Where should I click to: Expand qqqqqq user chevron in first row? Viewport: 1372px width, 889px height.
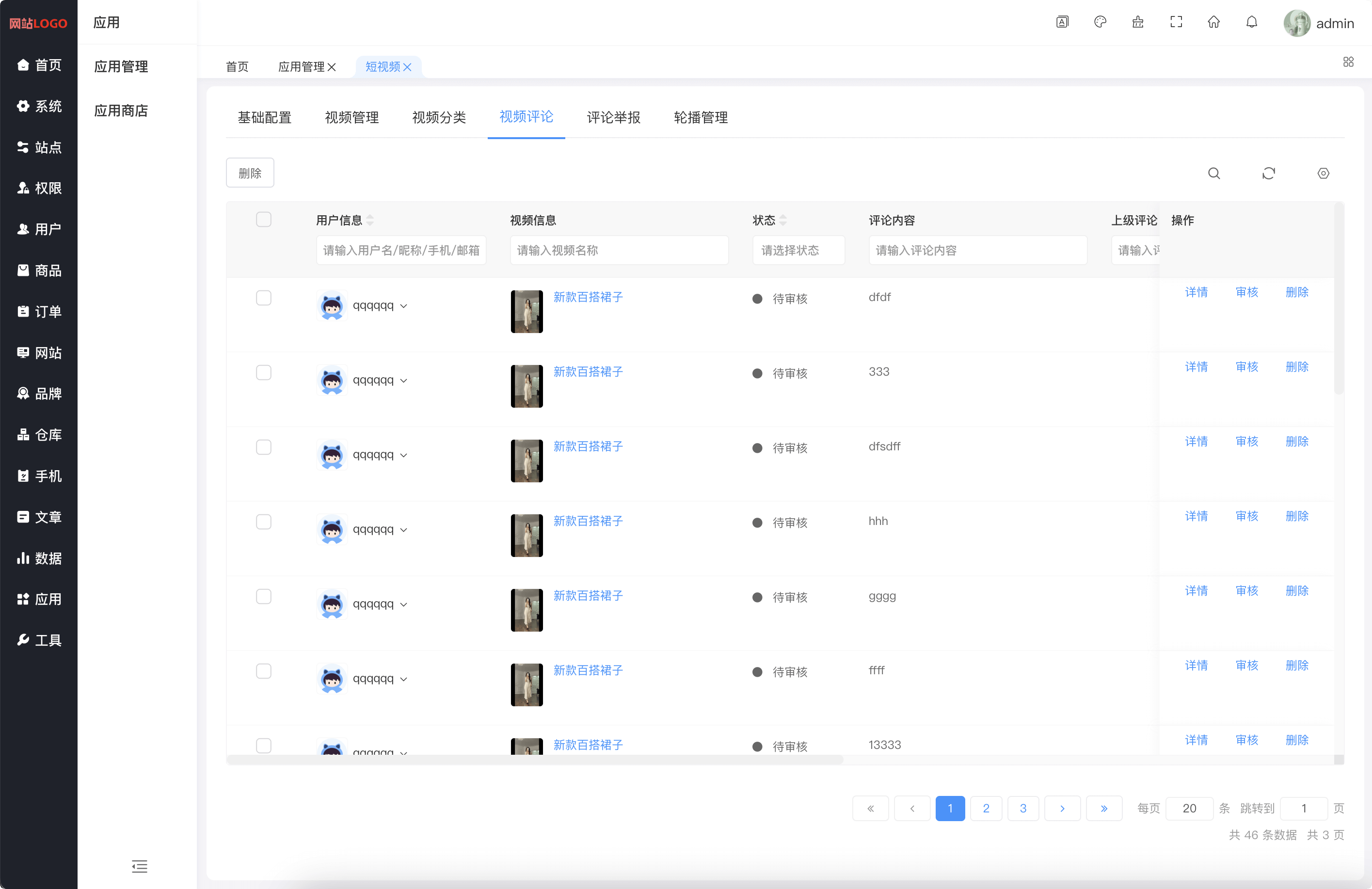point(403,306)
